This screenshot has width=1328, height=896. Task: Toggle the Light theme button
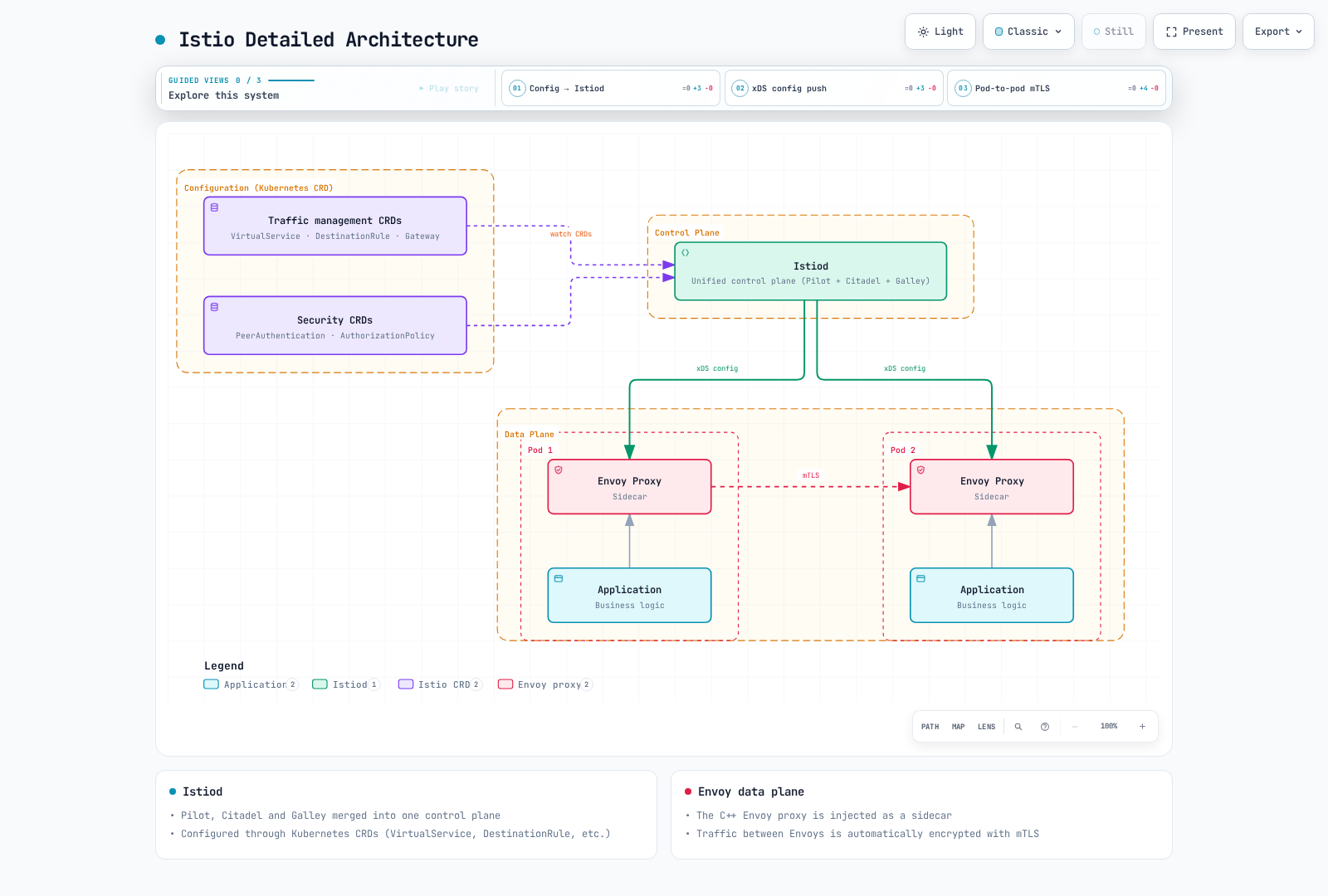click(940, 32)
